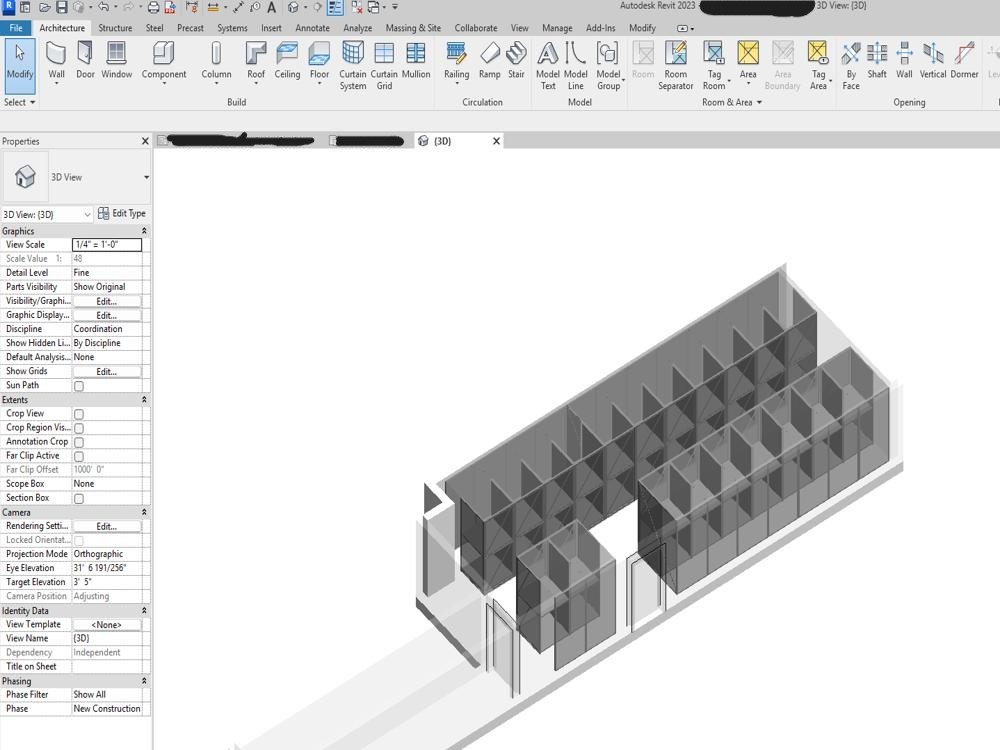The width and height of the screenshot is (1000, 750).
Task: Select the Column tool
Action: 216,62
